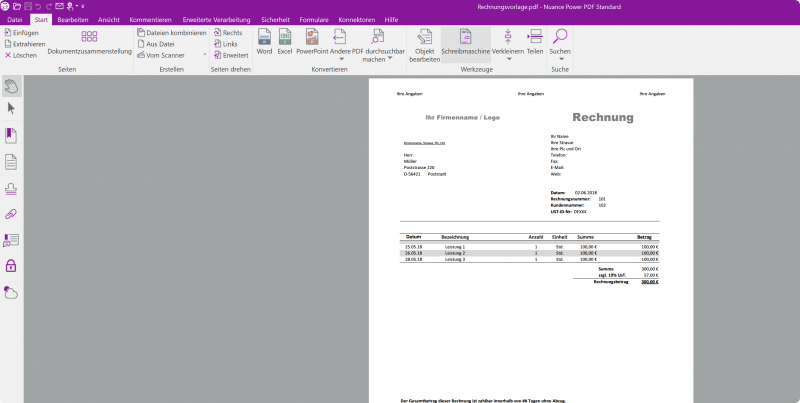
Task: Click the Andere conversion icon
Action: 340,37
